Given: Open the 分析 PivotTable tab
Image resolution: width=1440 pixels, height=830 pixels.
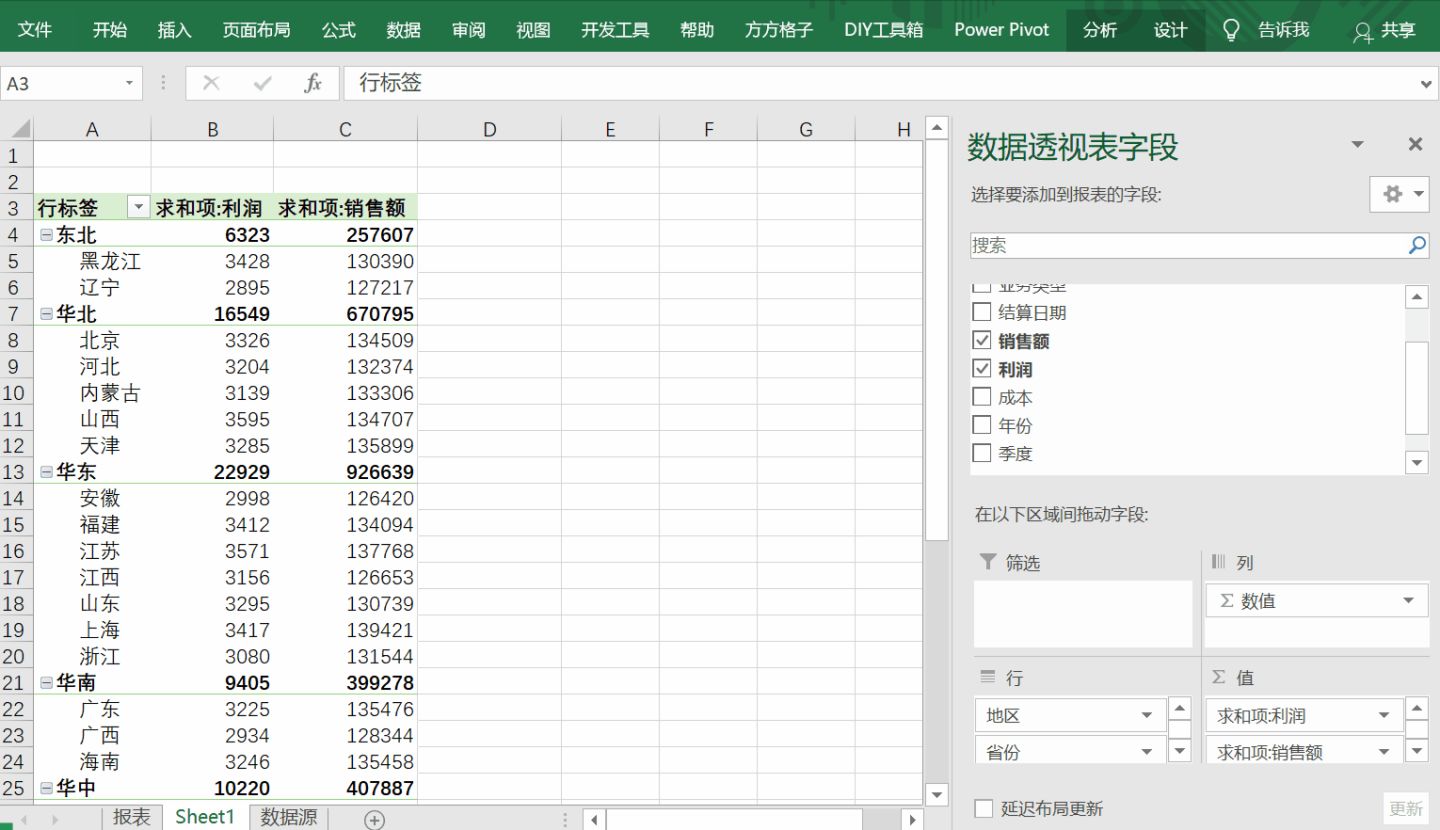Looking at the screenshot, I should [x=1100, y=29].
